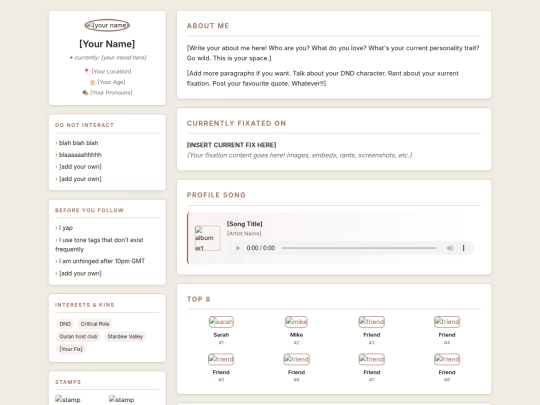Click the [INSERT CURRENT FIX HERE] heading
Viewport: 540px width, 405px height.
(x=231, y=145)
